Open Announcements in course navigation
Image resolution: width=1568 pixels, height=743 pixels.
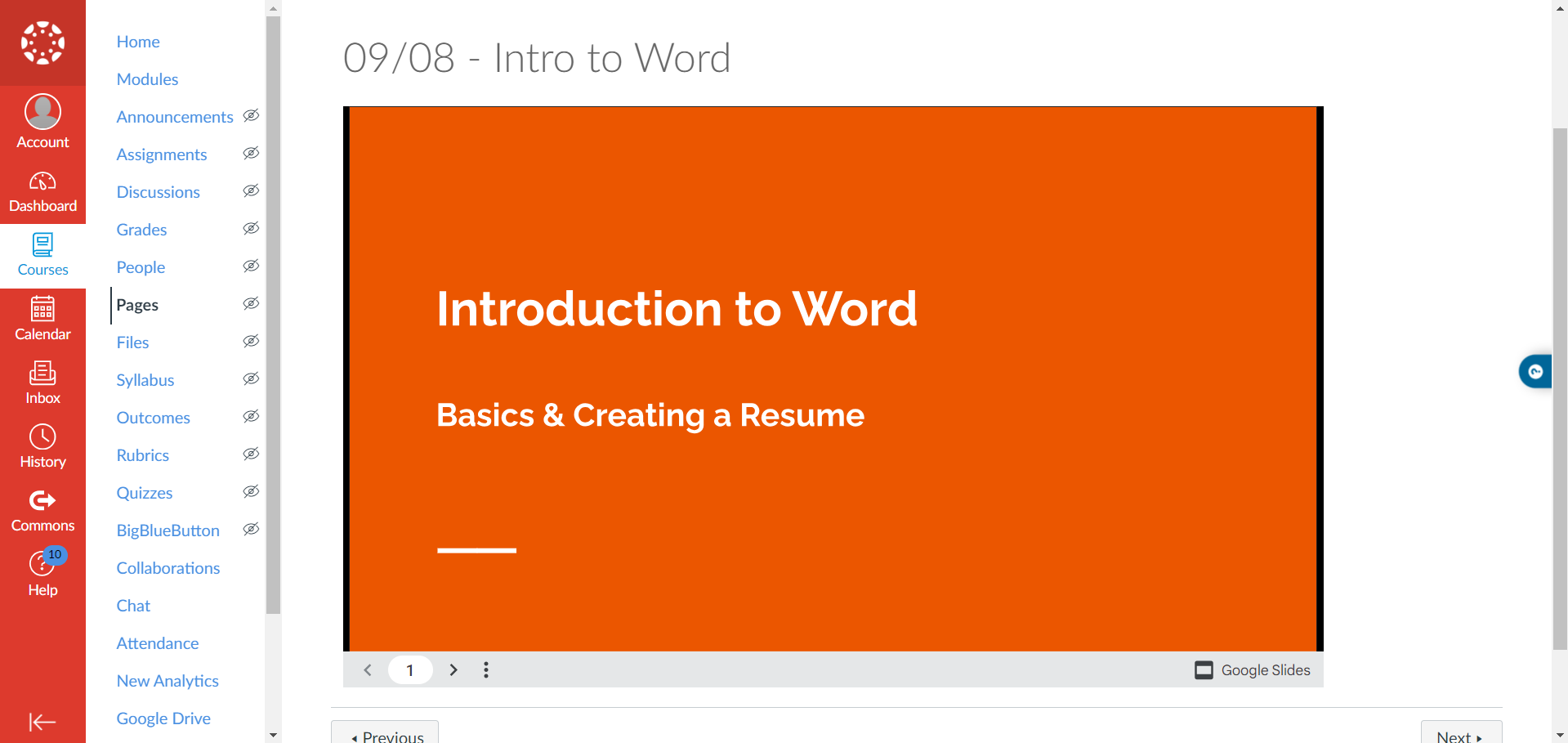pos(175,117)
